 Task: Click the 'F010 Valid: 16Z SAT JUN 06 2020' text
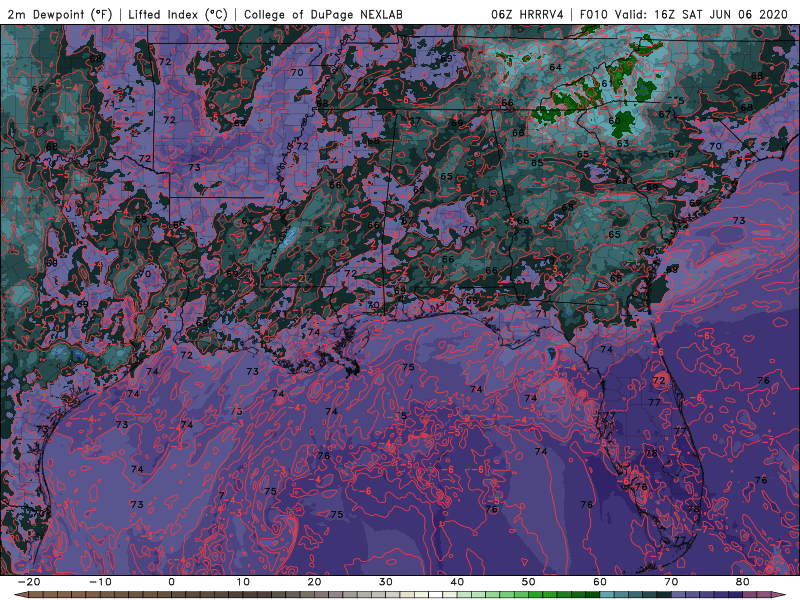coord(684,14)
